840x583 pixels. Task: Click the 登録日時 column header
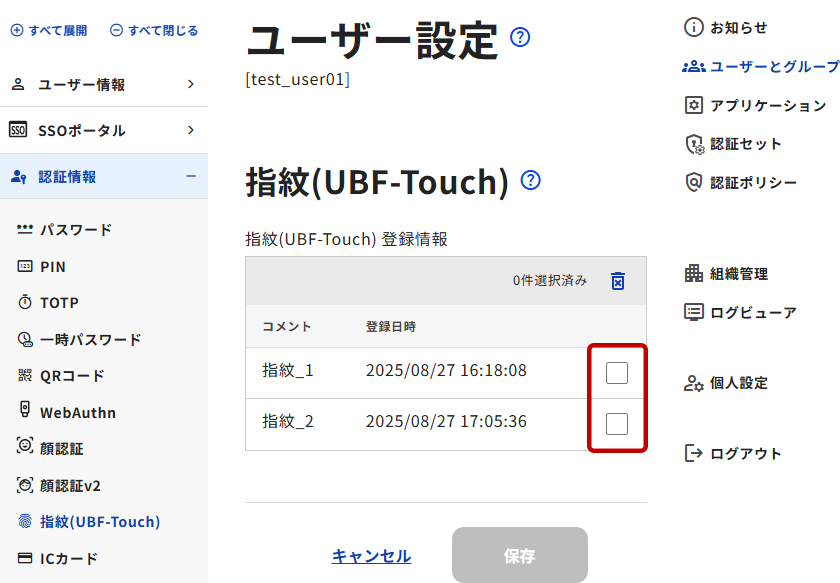(x=390, y=327)
